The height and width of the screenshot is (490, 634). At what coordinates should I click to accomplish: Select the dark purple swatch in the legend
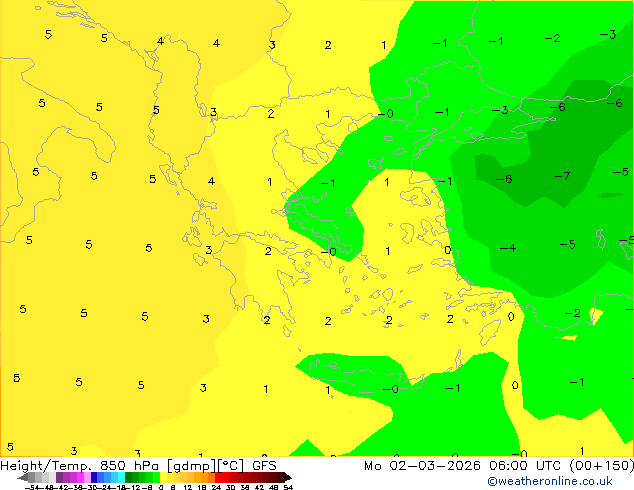(x=59, y=478)
